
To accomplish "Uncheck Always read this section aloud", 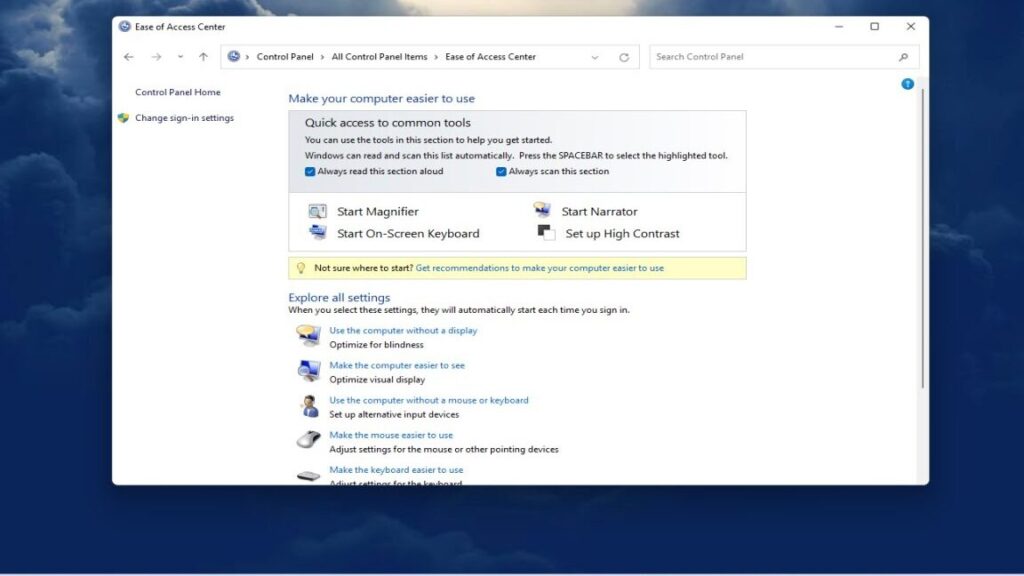I will pyautogui.click(x=308, y=171).
